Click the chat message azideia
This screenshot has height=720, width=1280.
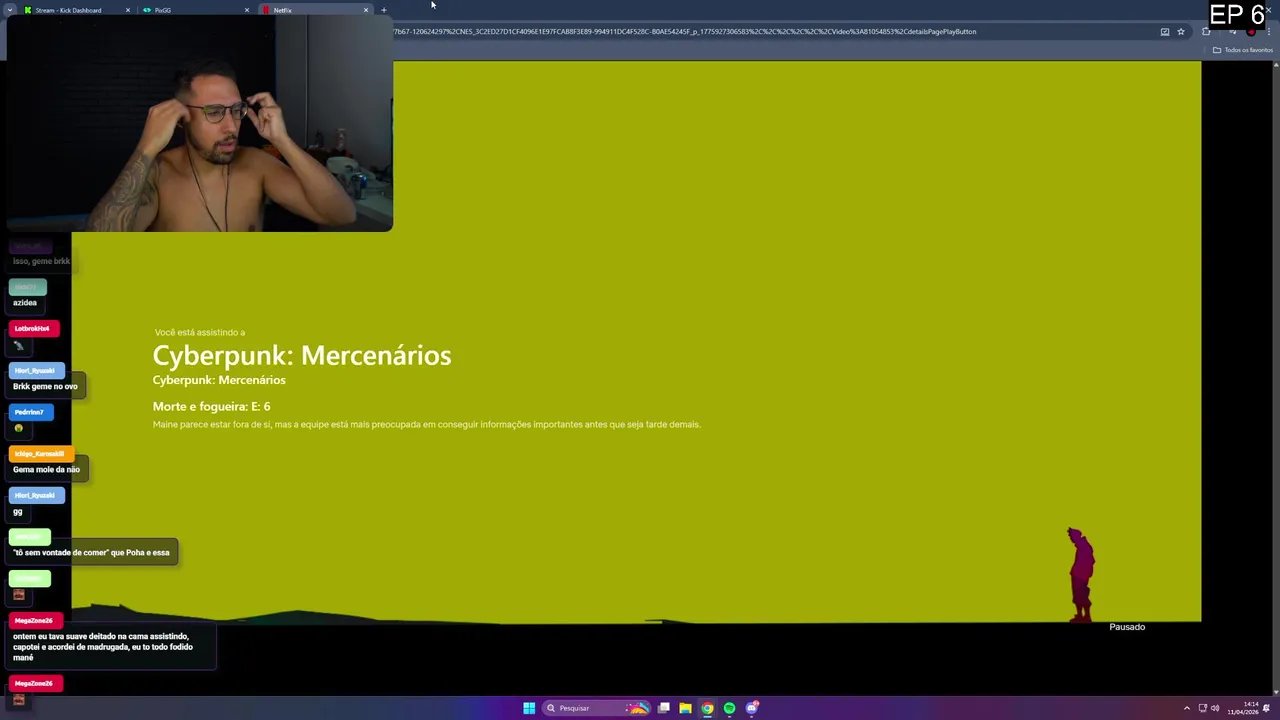(x=25, y=302)
